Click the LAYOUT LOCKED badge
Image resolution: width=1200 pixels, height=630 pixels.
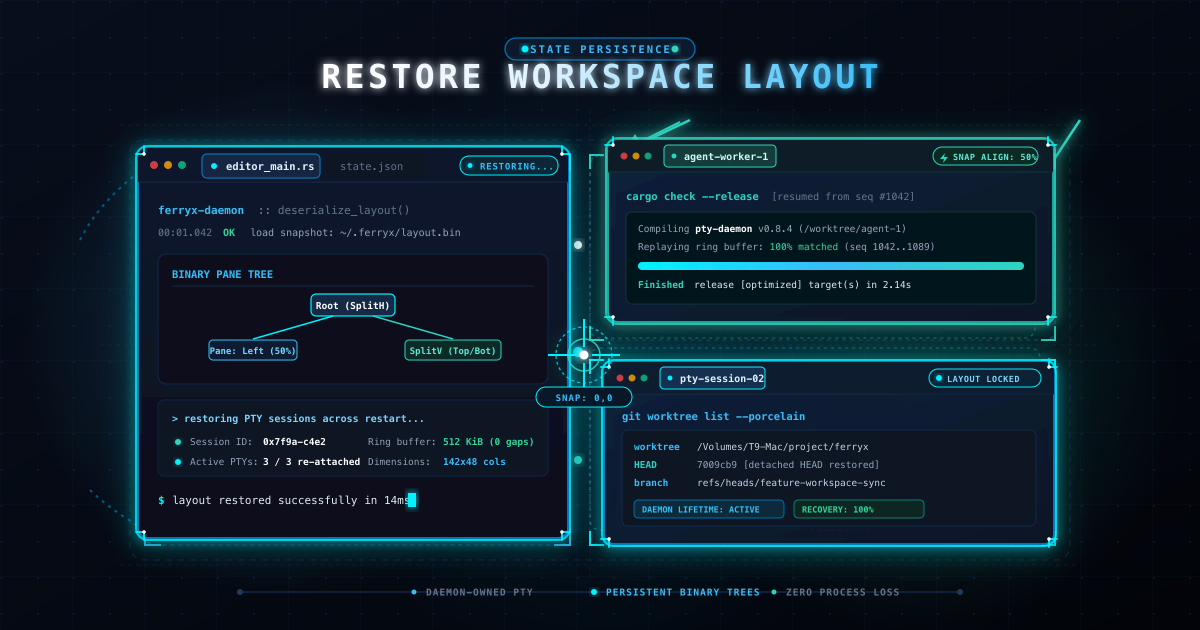click(x=984, y=378)
